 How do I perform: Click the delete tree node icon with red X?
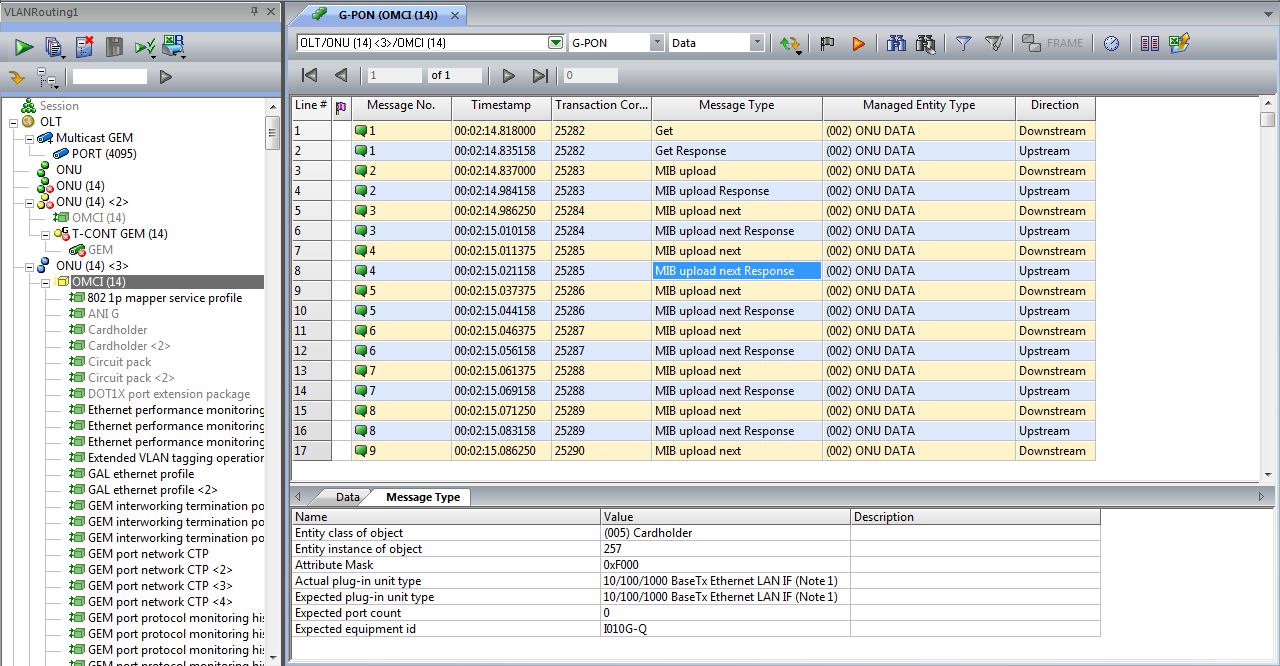(84, 46)
